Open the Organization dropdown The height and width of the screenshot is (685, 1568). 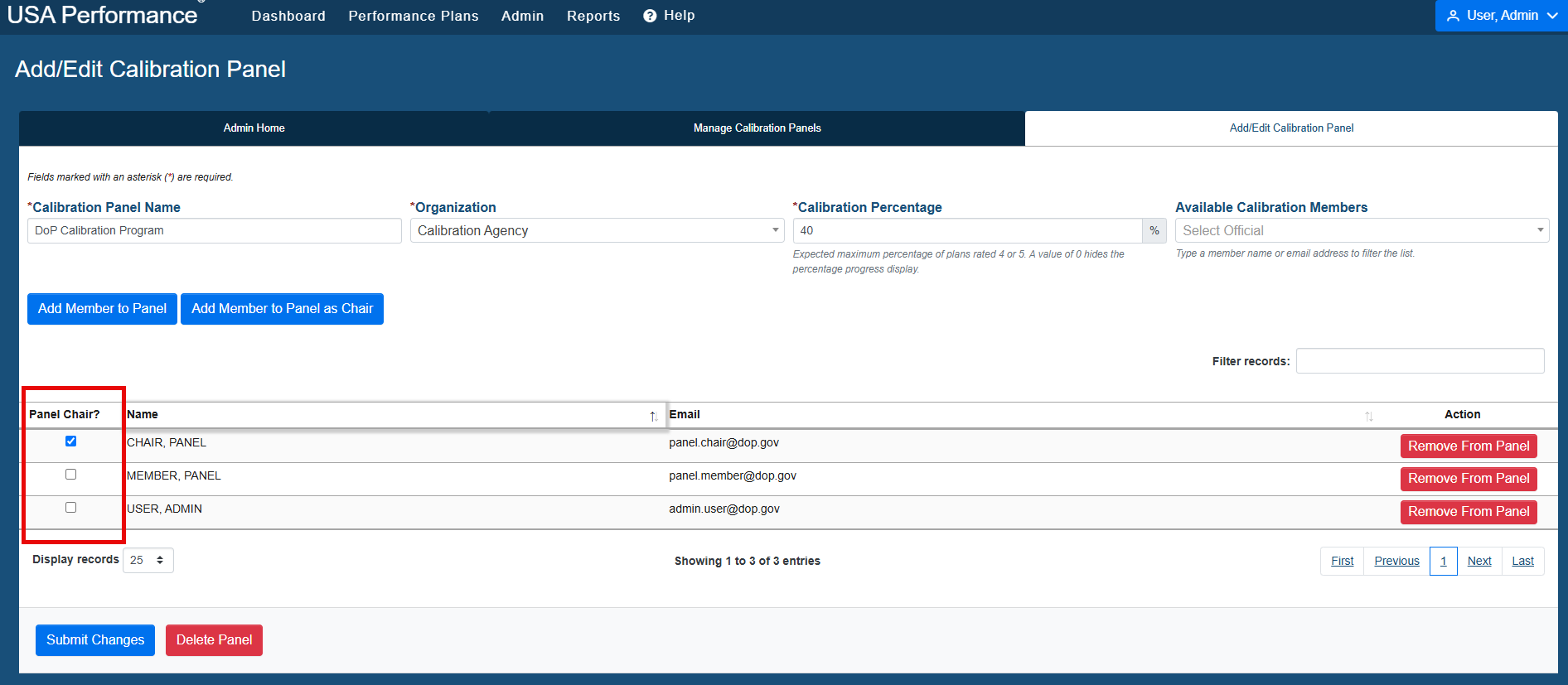coord(597,230)
